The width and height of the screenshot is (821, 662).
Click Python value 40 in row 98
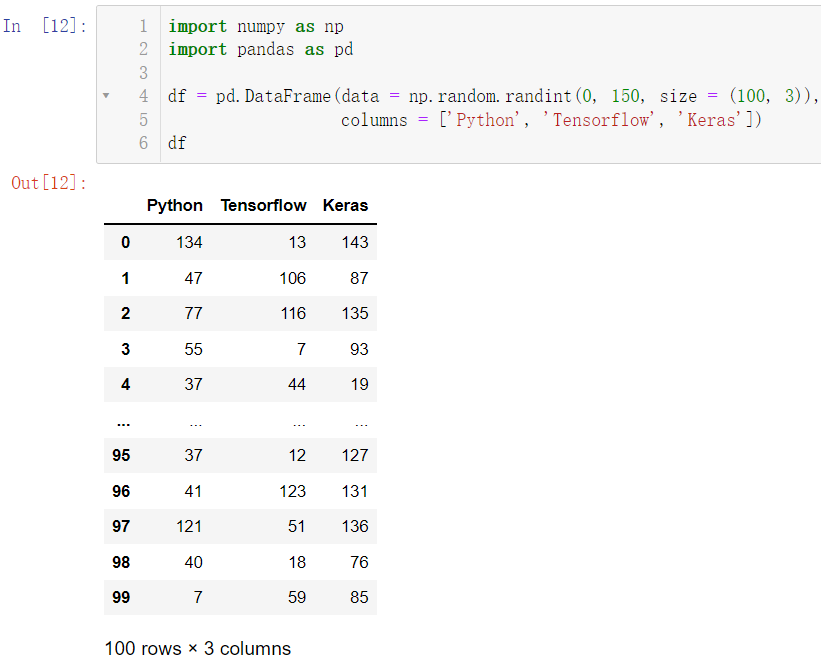[193, 562]
